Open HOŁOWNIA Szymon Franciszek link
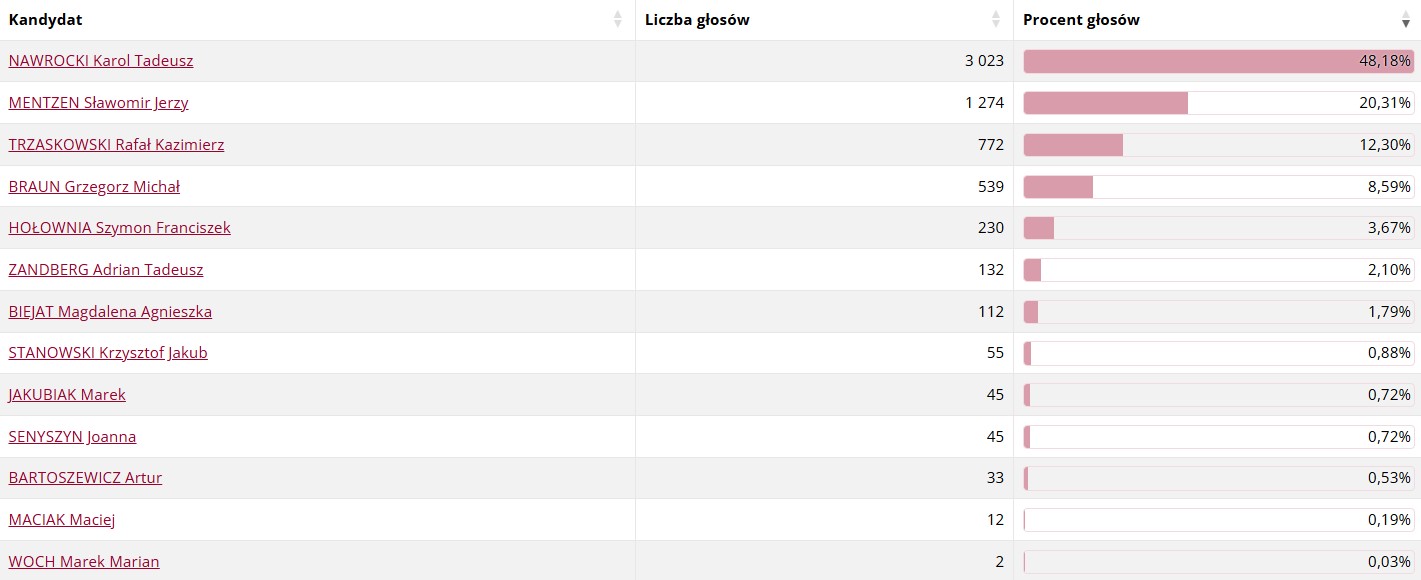Viewport: 1421px width, 580px height. (119, 228)
